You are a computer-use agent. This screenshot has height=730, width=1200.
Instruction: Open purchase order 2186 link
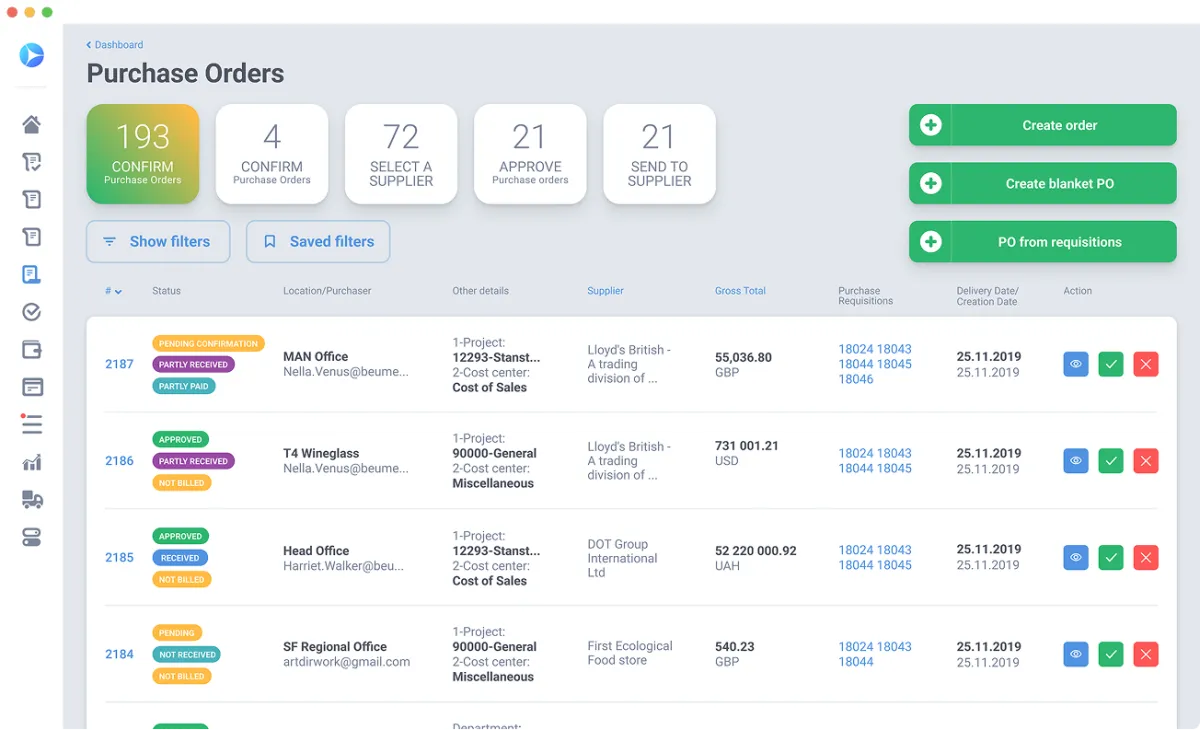119,461
